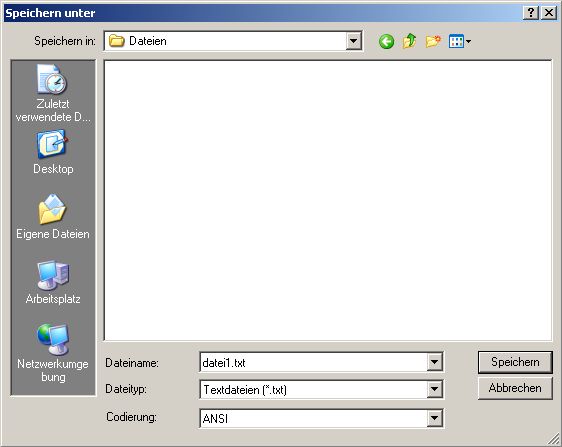Click the Abbrechen button
The width and height of the screenshot is (562, 447).
click(x=515, y=388)
